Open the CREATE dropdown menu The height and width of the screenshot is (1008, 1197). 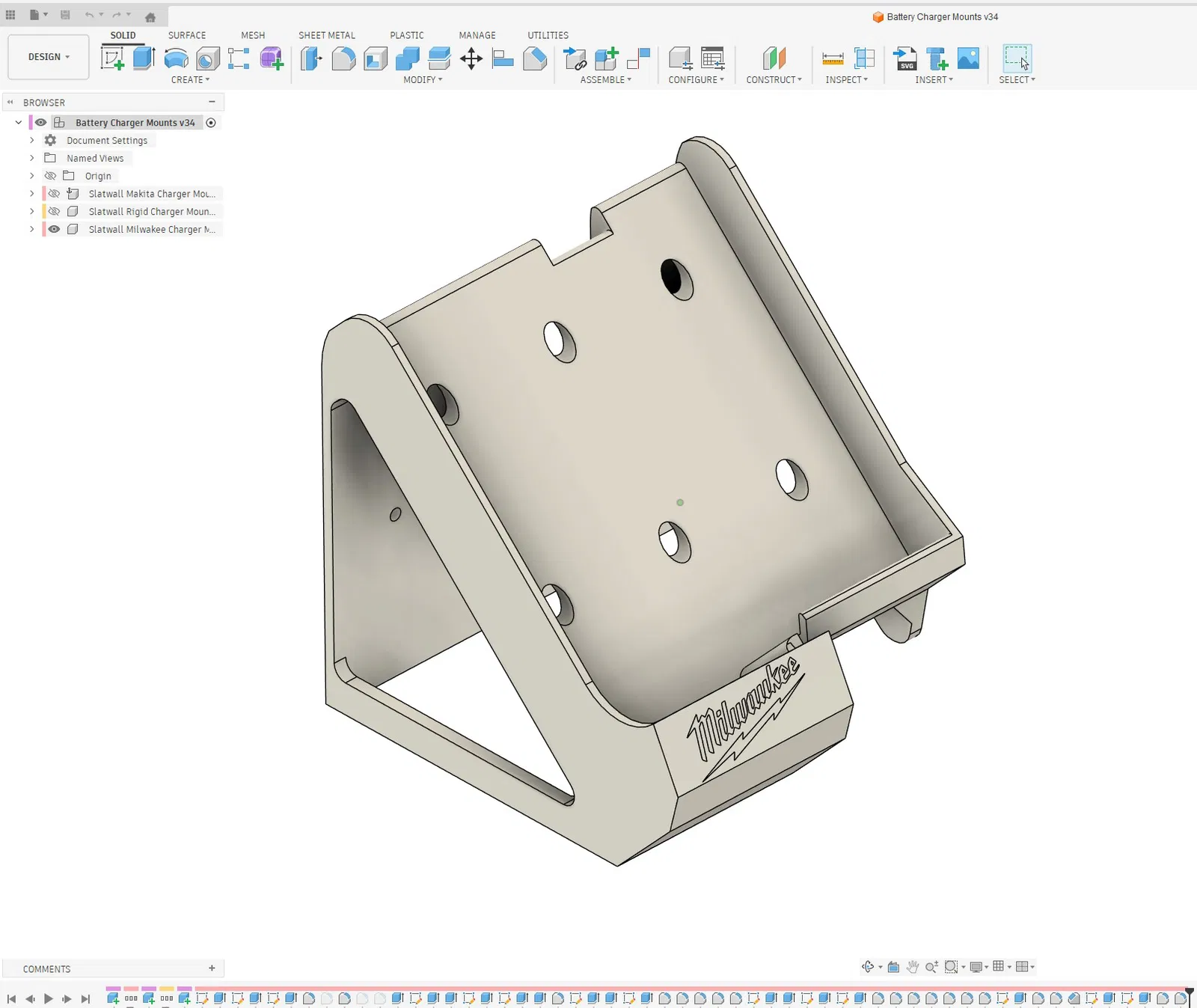point(190,80)
